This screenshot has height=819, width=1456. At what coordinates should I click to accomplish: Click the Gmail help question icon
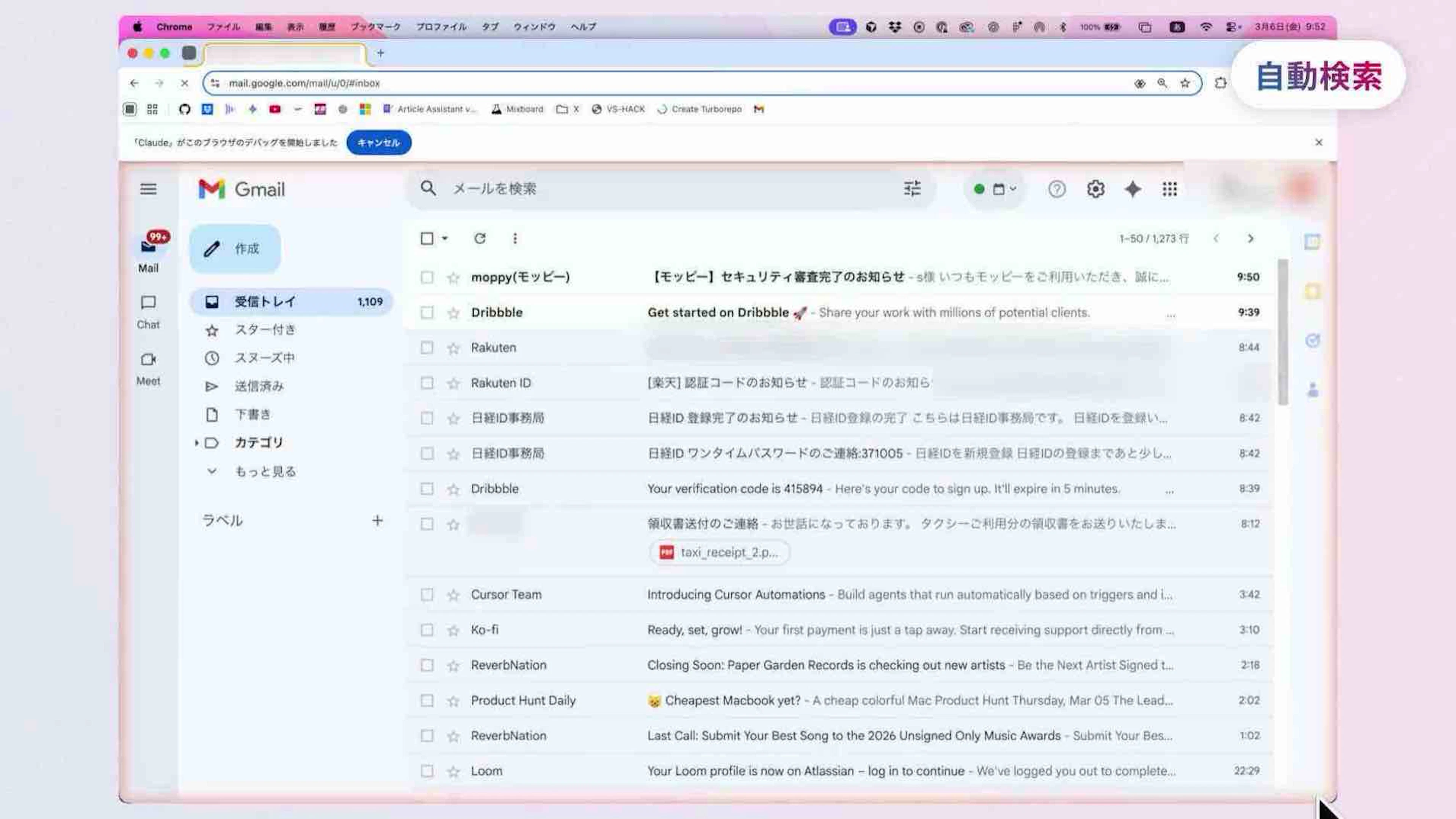(1056, 189)
